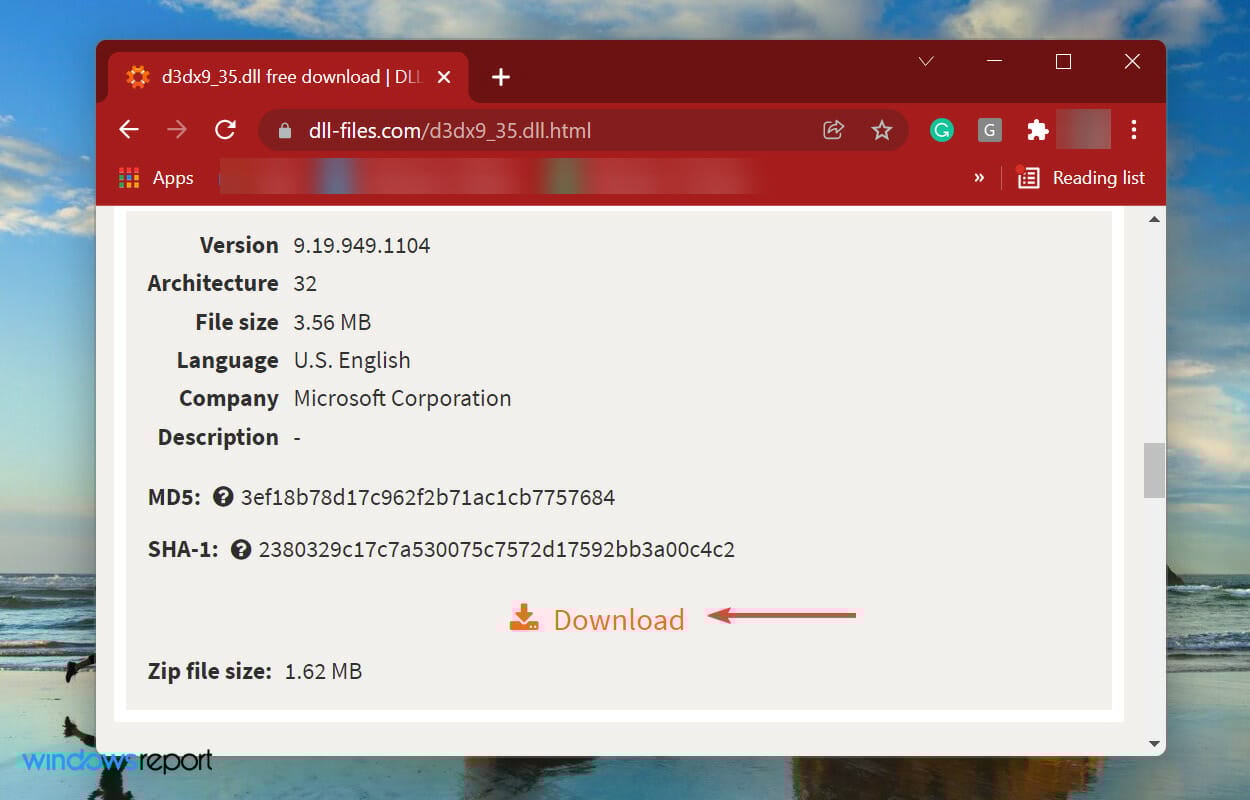Open the Chrome three-dot menu

[1133, 130]
